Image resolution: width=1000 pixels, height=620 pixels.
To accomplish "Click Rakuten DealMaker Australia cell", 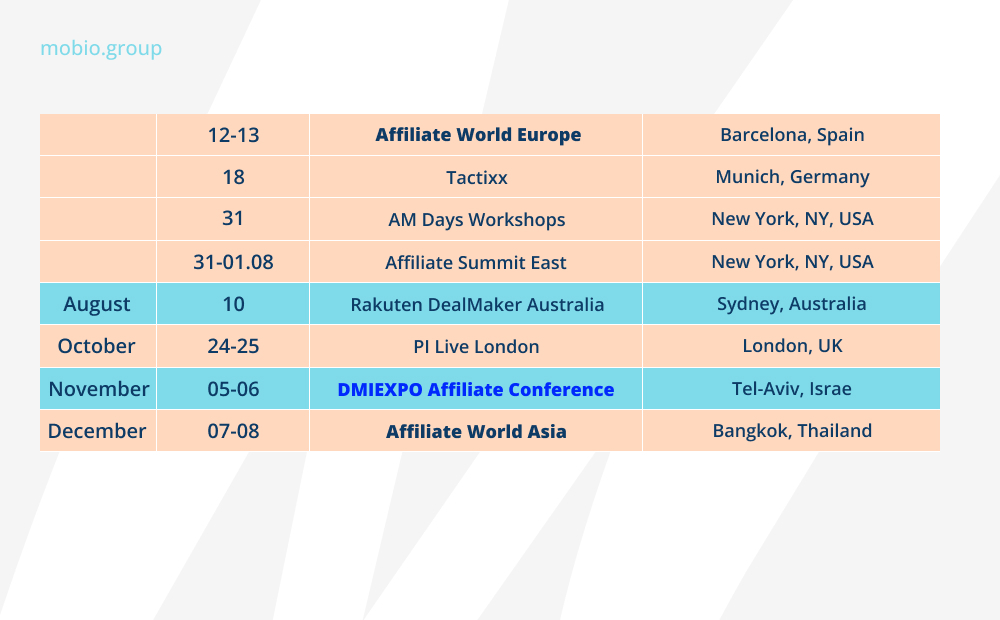I will (x=476, y=304).
